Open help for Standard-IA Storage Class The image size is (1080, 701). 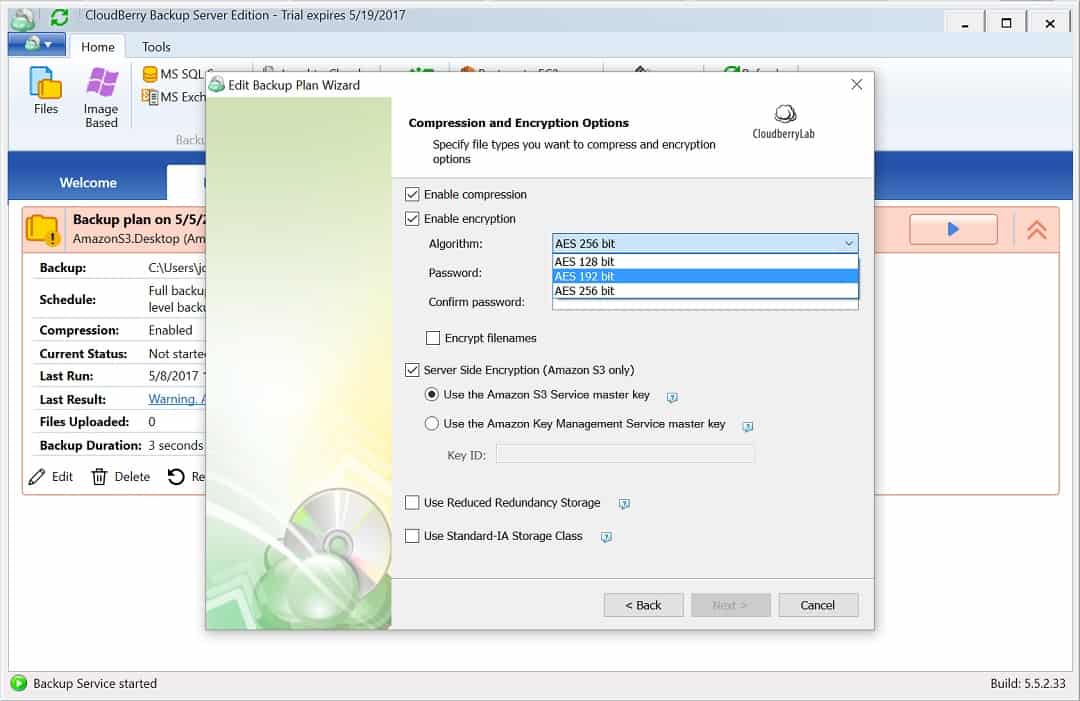606,537
